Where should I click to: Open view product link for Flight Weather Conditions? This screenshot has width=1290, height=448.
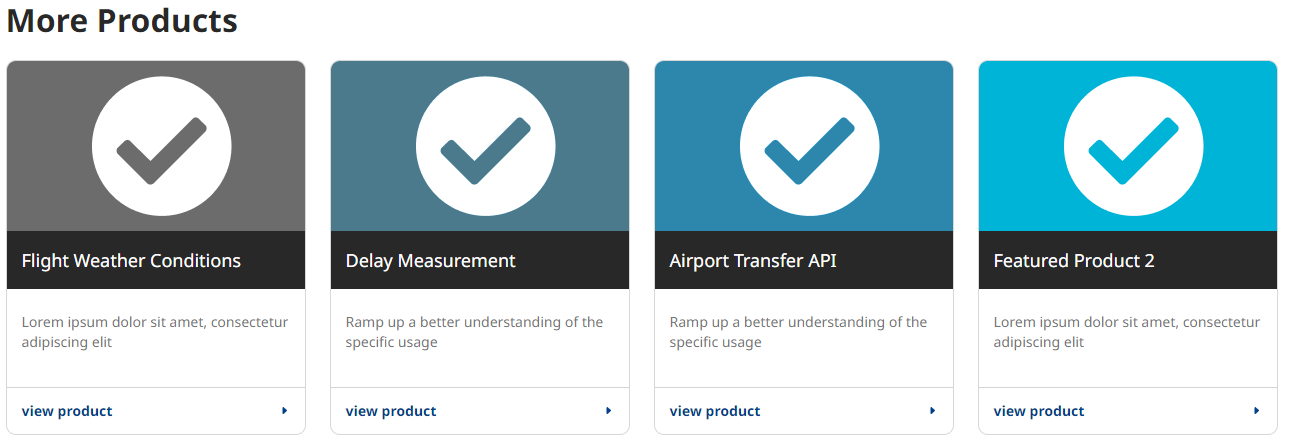pyautogui.click(x=67, y=411)
